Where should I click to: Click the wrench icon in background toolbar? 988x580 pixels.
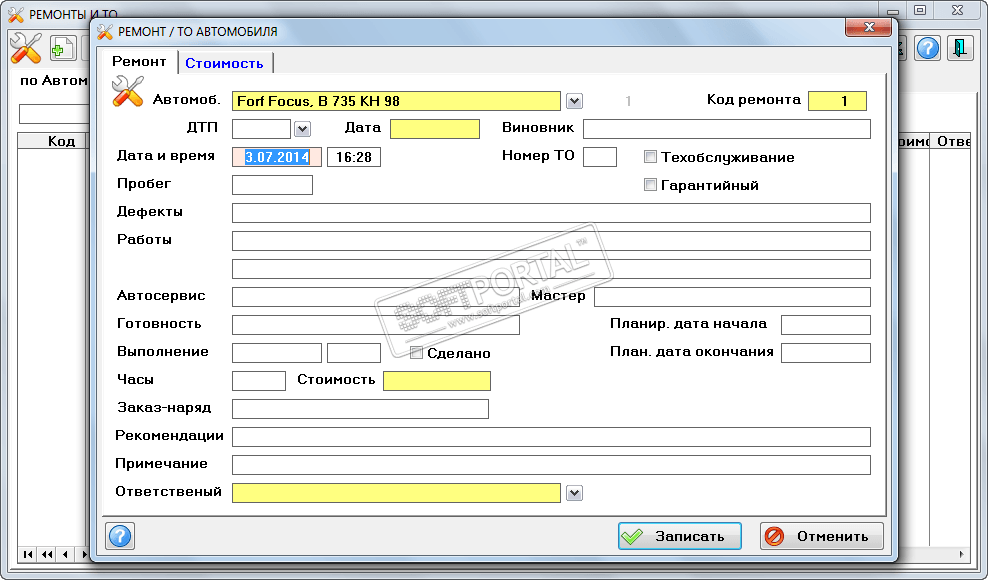[x=25, y=48]
